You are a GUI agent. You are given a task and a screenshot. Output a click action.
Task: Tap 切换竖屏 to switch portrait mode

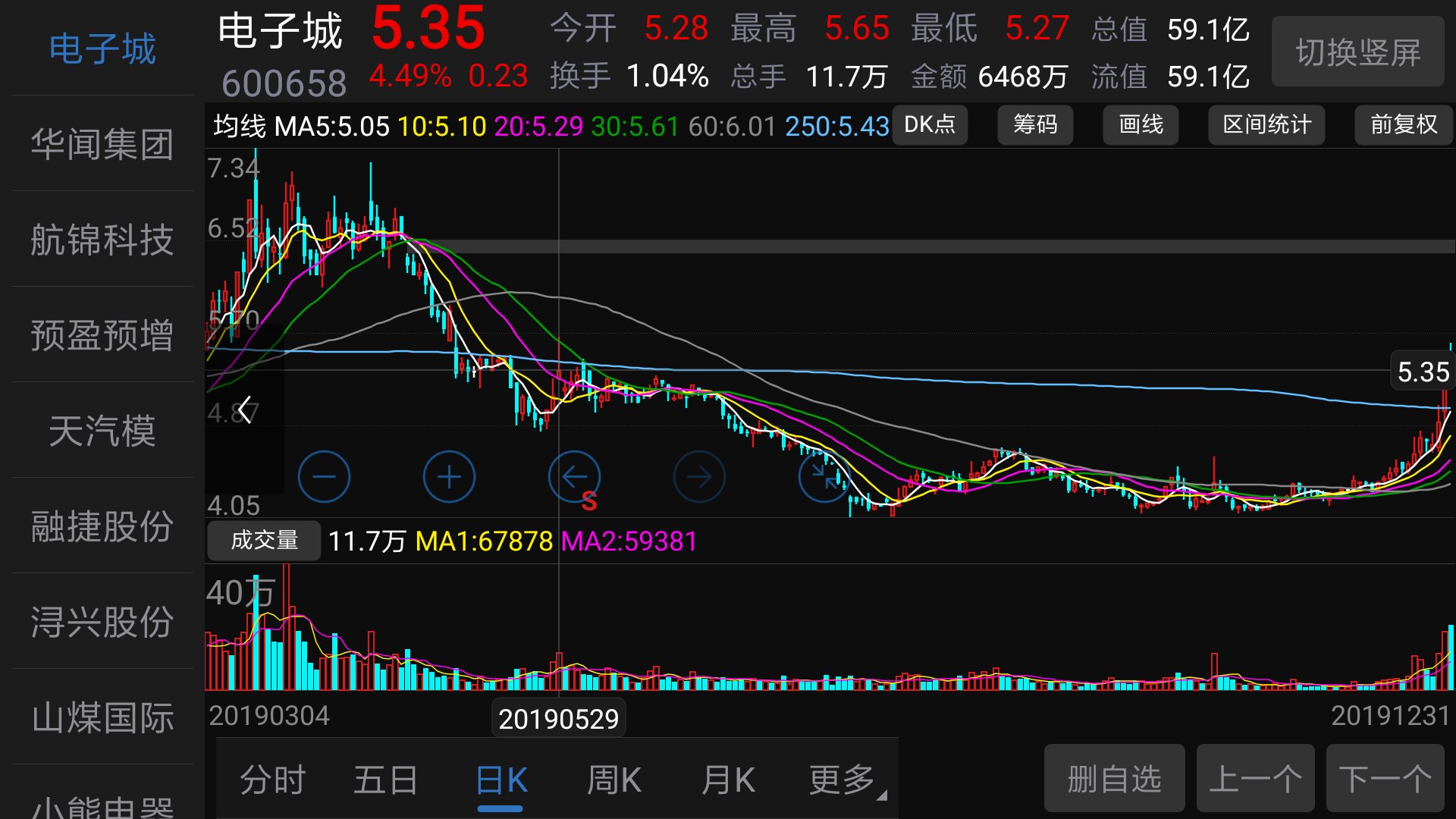1357,52
